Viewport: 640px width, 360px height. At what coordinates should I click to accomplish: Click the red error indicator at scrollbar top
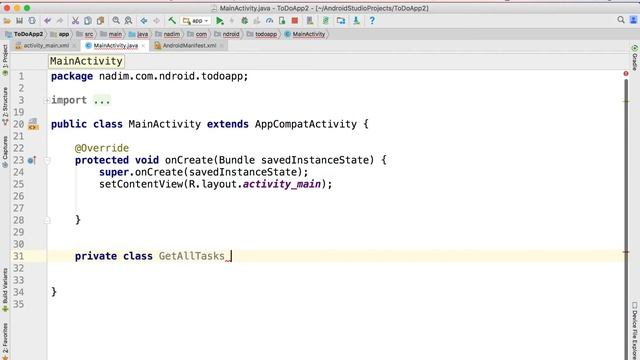pyautogui.click(x=626, y=73)
